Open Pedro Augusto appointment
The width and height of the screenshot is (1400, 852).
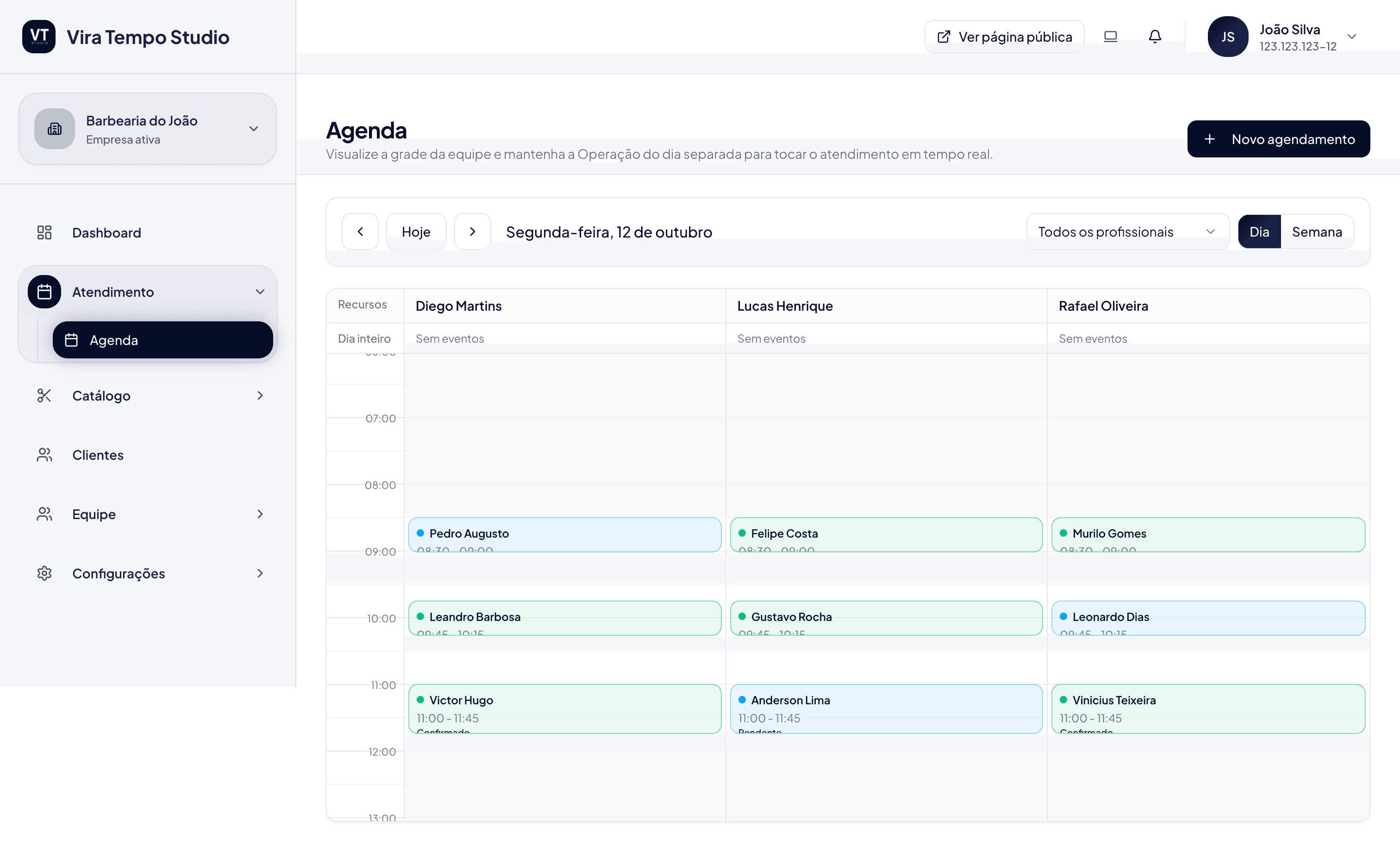pyautogui.click(x=565, y=534)
